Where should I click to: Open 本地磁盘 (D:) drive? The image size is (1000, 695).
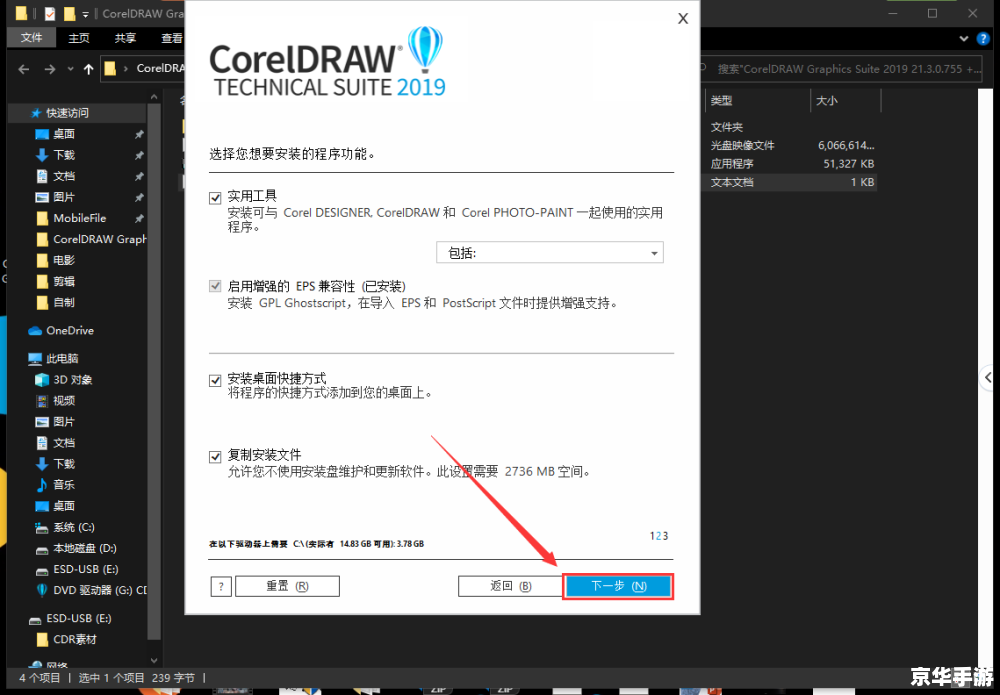point(85,548)
